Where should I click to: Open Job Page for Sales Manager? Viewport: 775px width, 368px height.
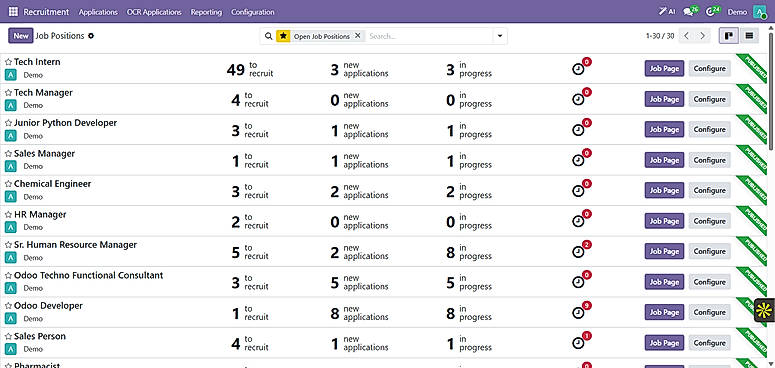pos(664,160)
